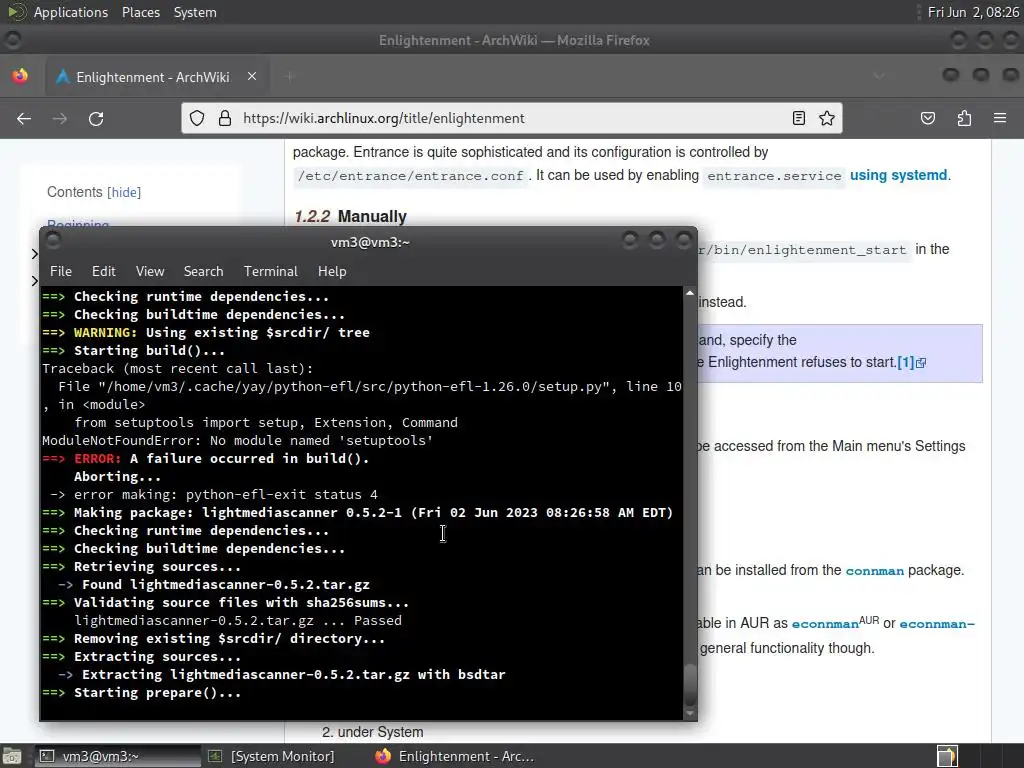Open terminal Search menu

point(203,271)
